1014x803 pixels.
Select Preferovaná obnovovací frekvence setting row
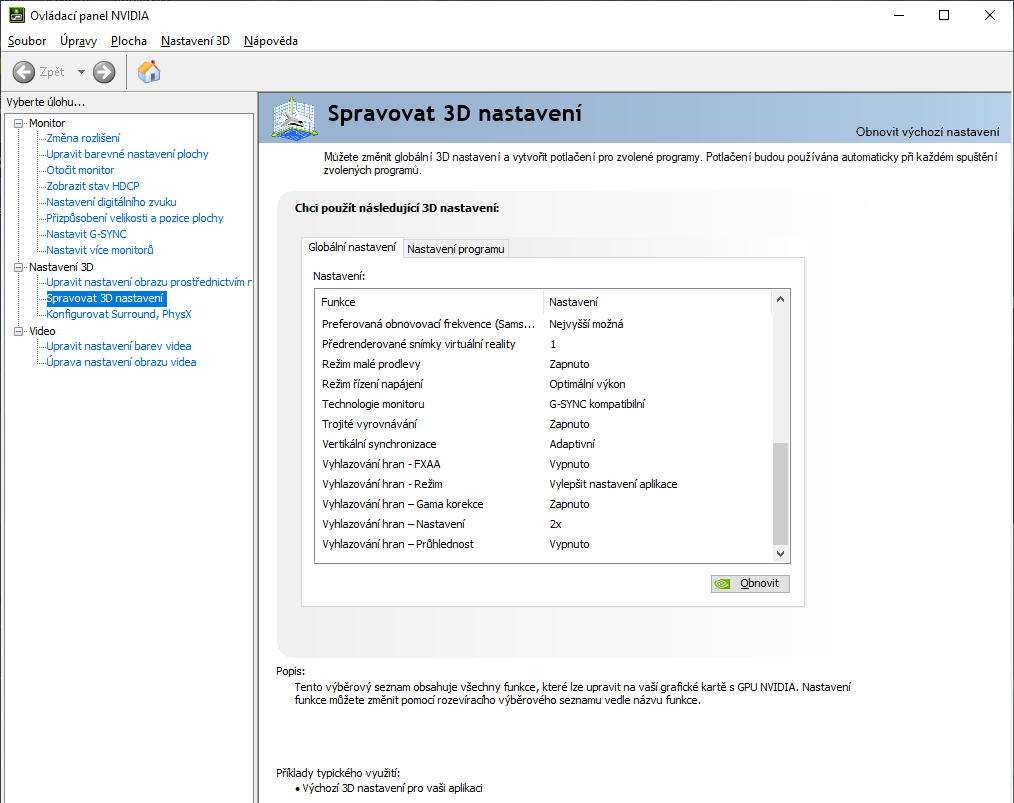tap(543, 324)
